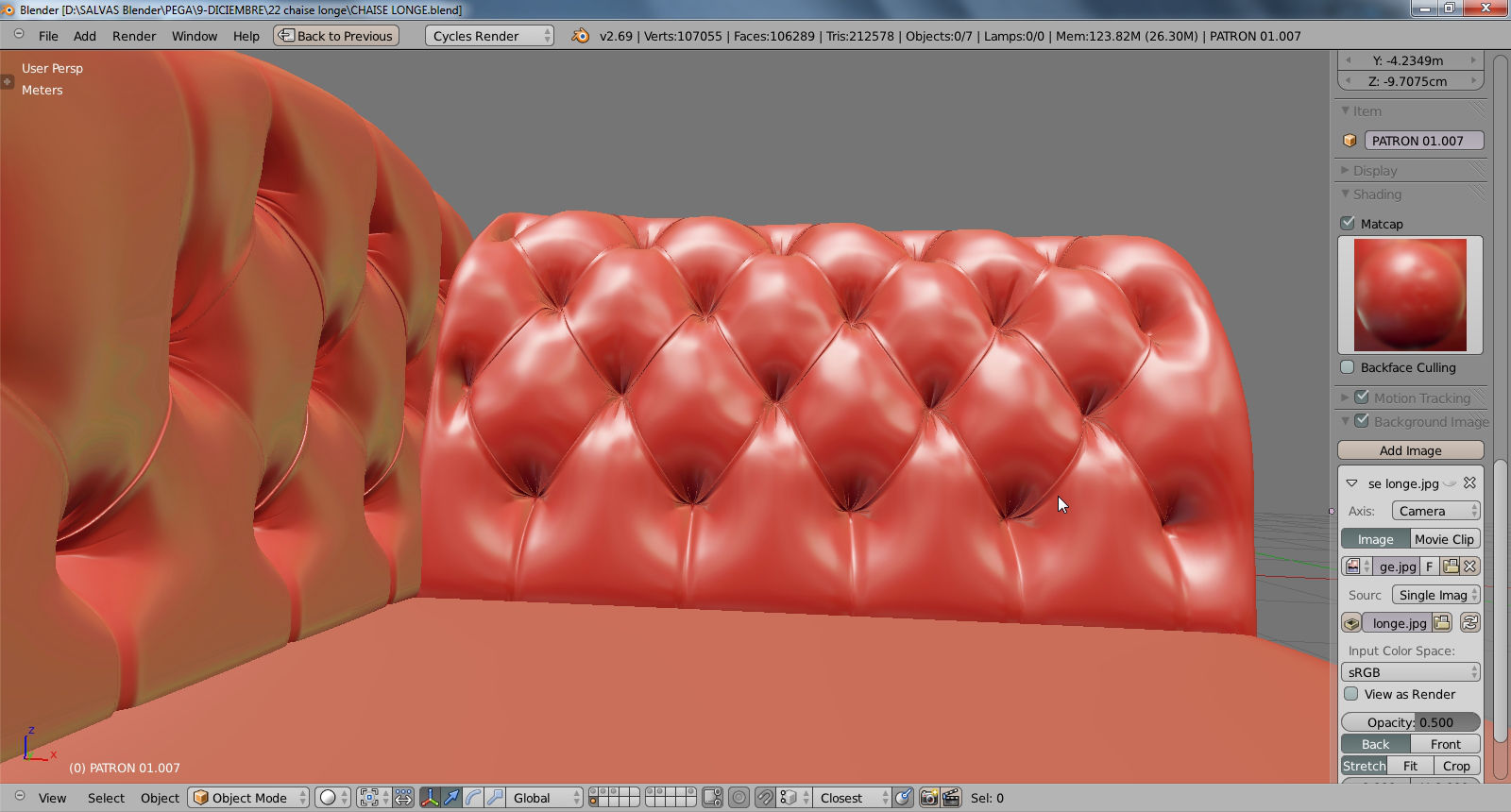Click the OpenGL render image camera icon
This screenshot has height=812, width=1511.
[x=929, y=798]
